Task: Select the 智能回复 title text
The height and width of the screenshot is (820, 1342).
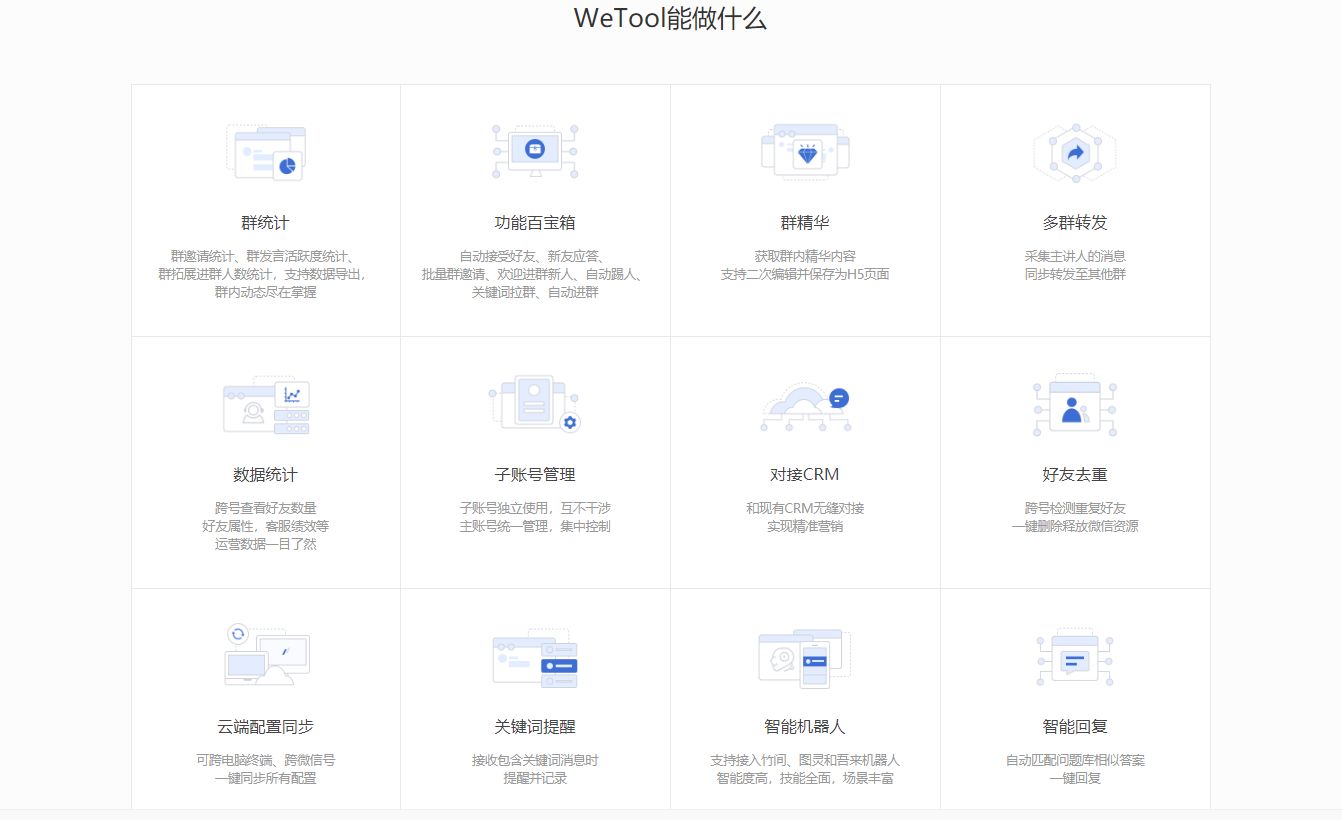Action: point(1075,726)
